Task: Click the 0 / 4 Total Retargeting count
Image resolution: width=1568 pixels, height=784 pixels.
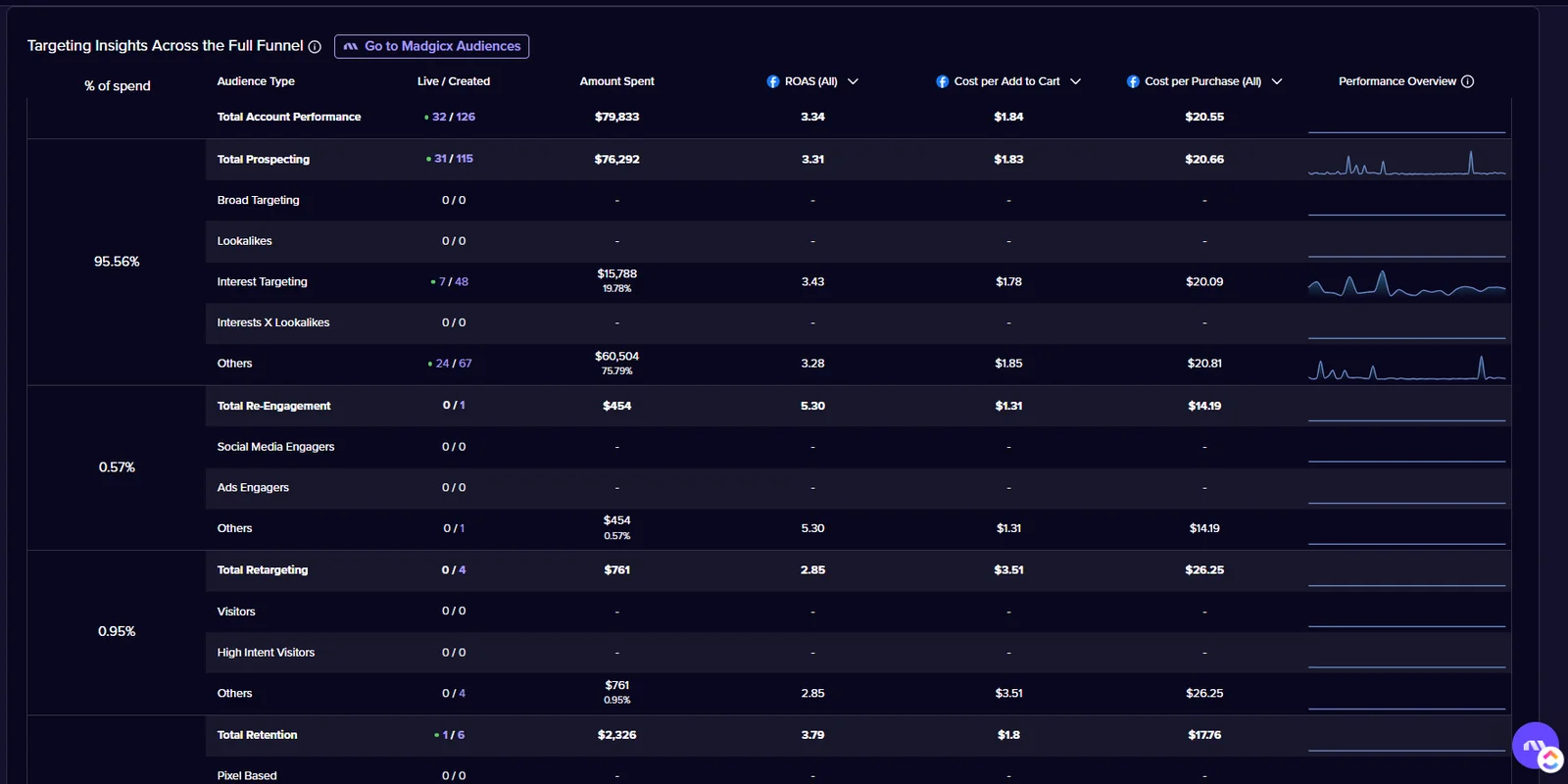Action: pos(454,569)
